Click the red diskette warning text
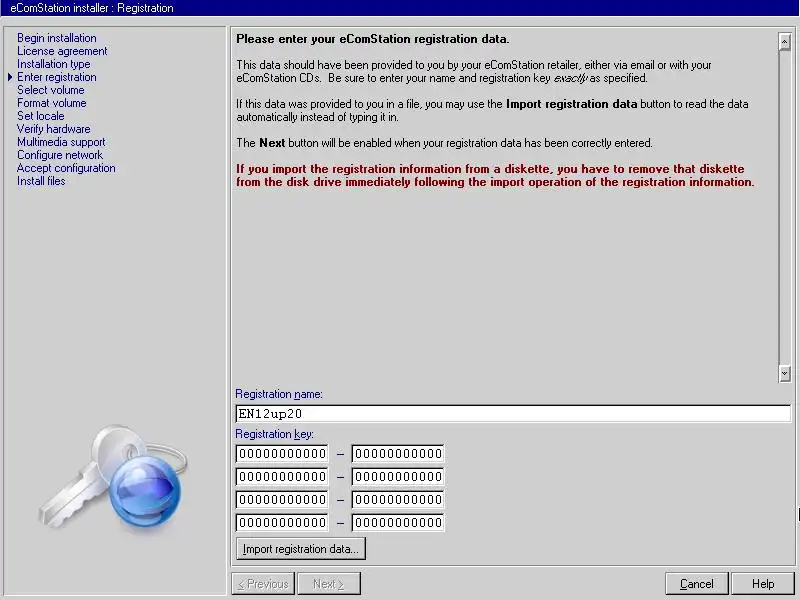 pos(495,175)
